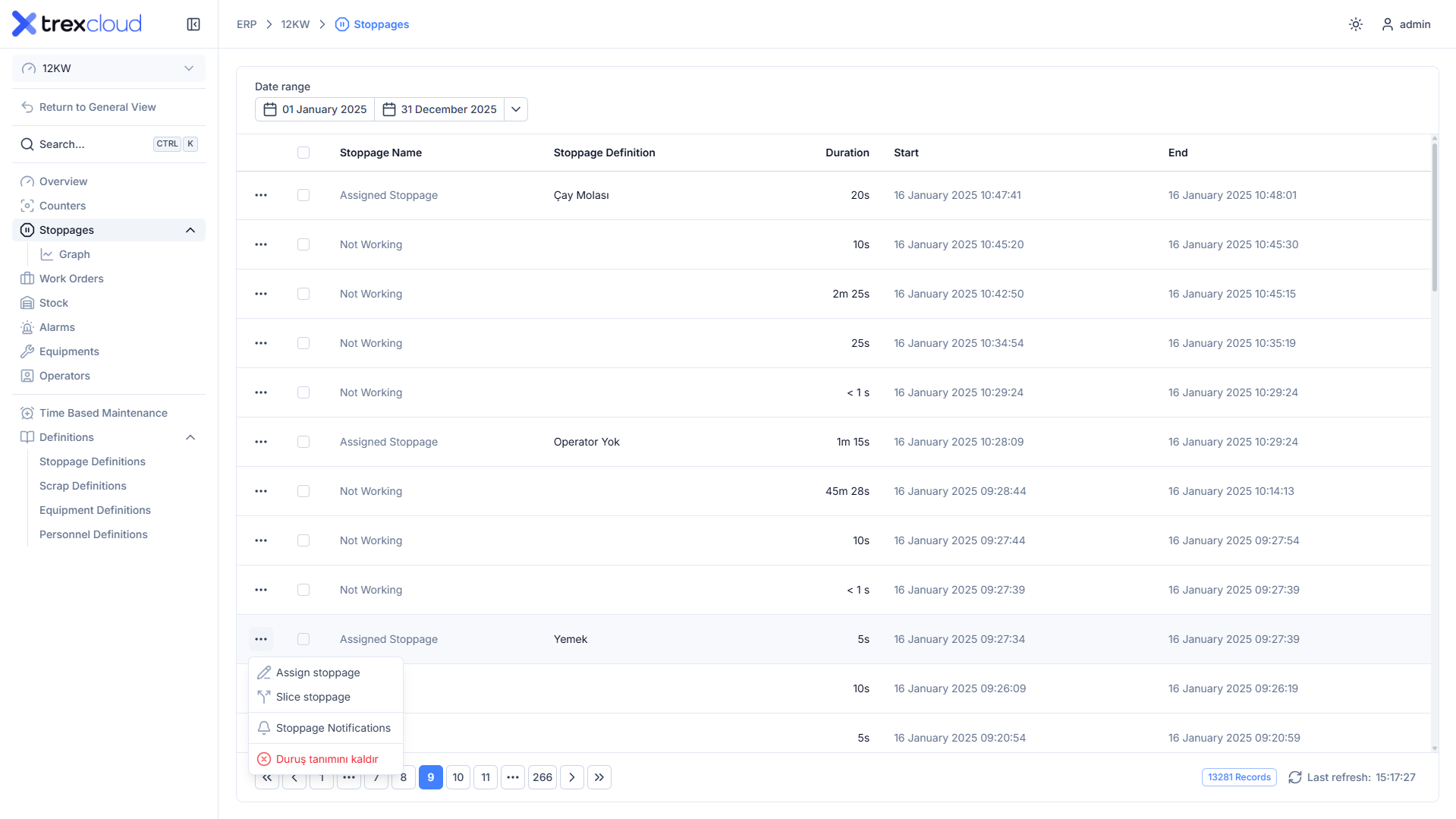Jump to the last page double arrow
Image resolution: width=1456 pixels, height=819 pixels.
click(599, 777)
